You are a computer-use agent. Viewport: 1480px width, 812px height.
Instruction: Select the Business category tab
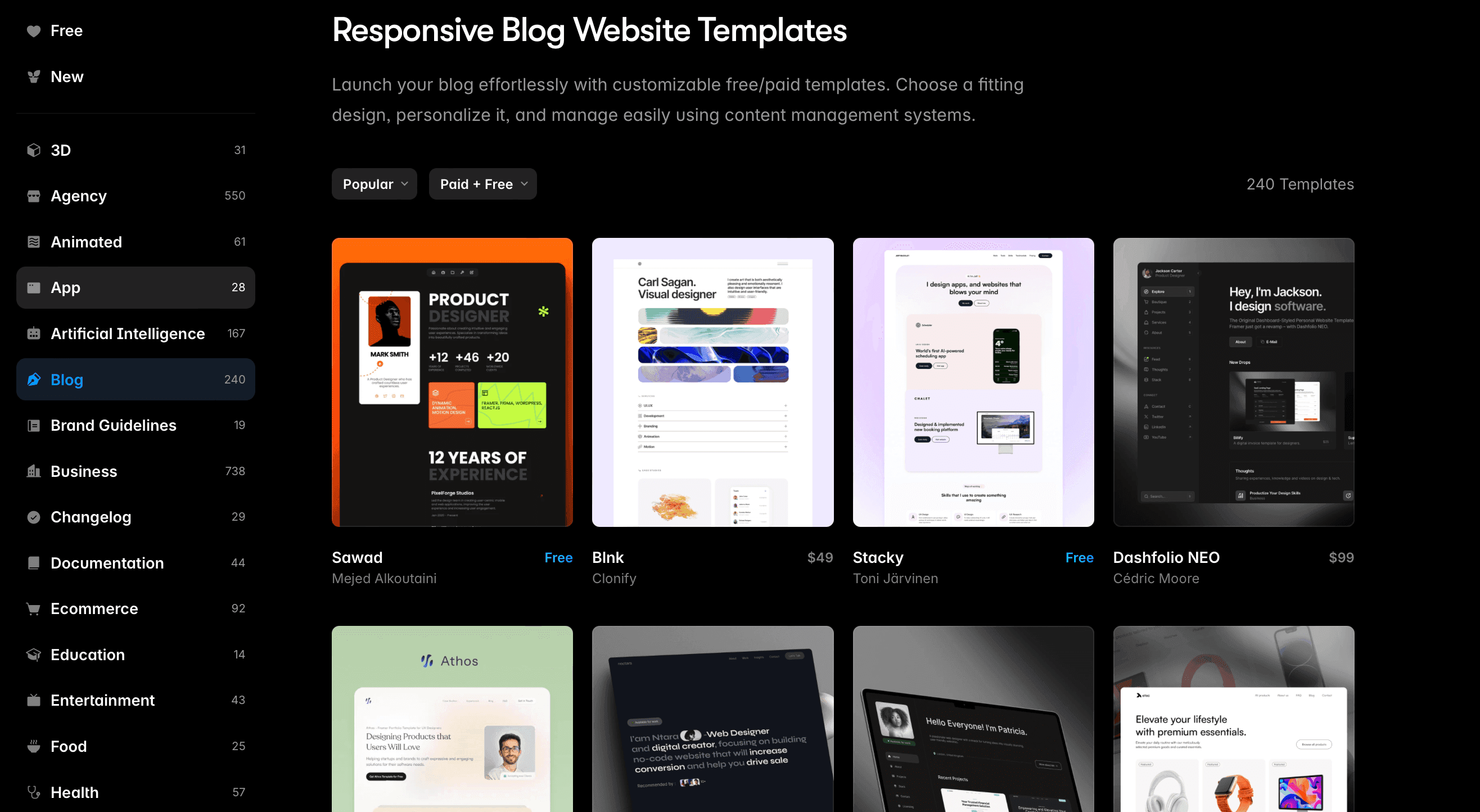pos(83,471)
